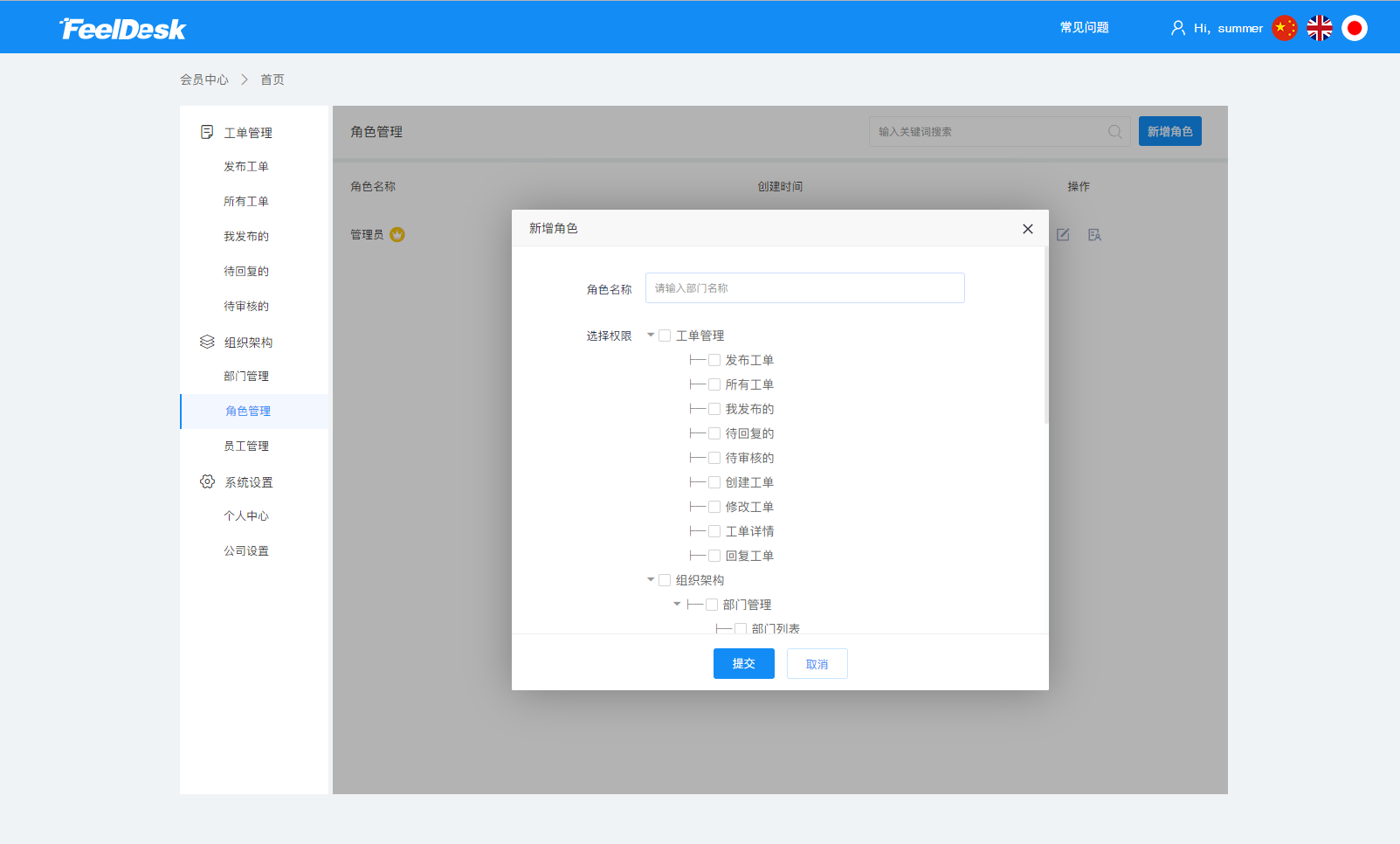Click 会员中心 breadcrumb link
This screenshot has width=1400, height=844.
point(204,80)
